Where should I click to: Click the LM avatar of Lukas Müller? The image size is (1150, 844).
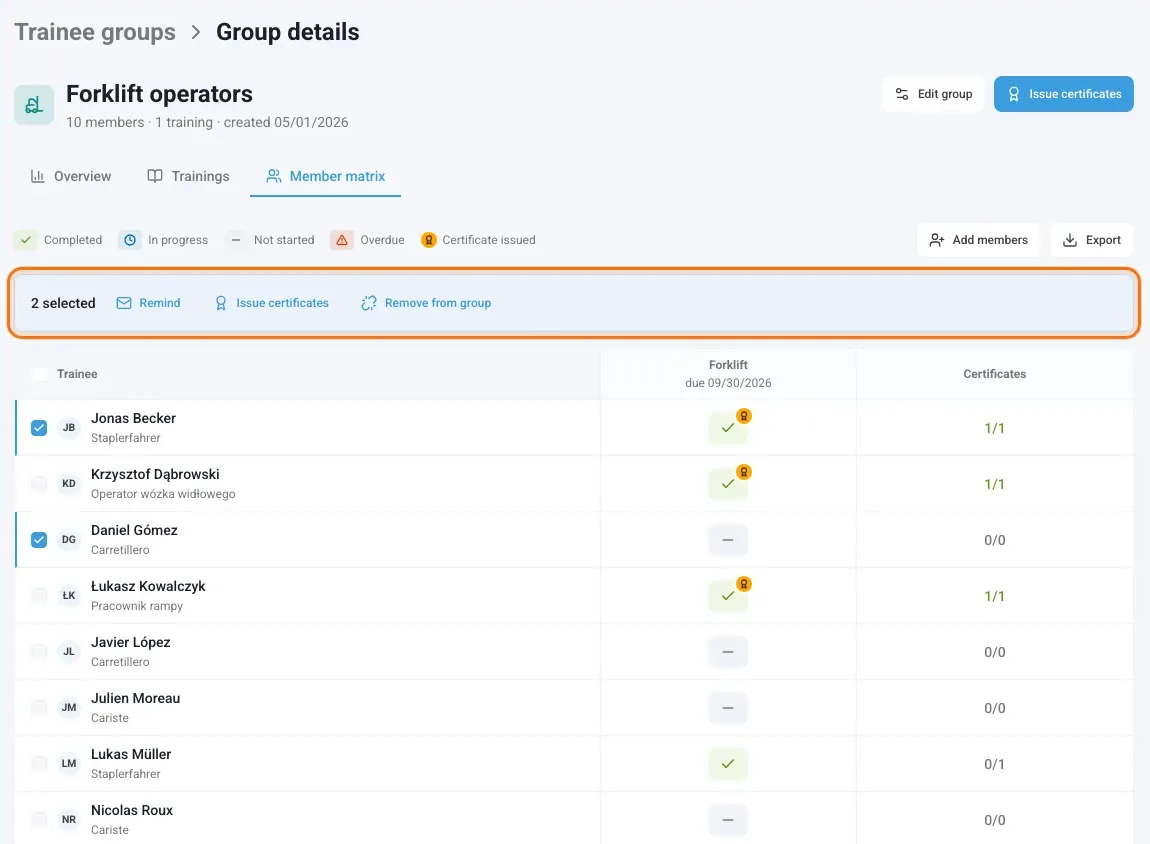(x=69, y=763)
